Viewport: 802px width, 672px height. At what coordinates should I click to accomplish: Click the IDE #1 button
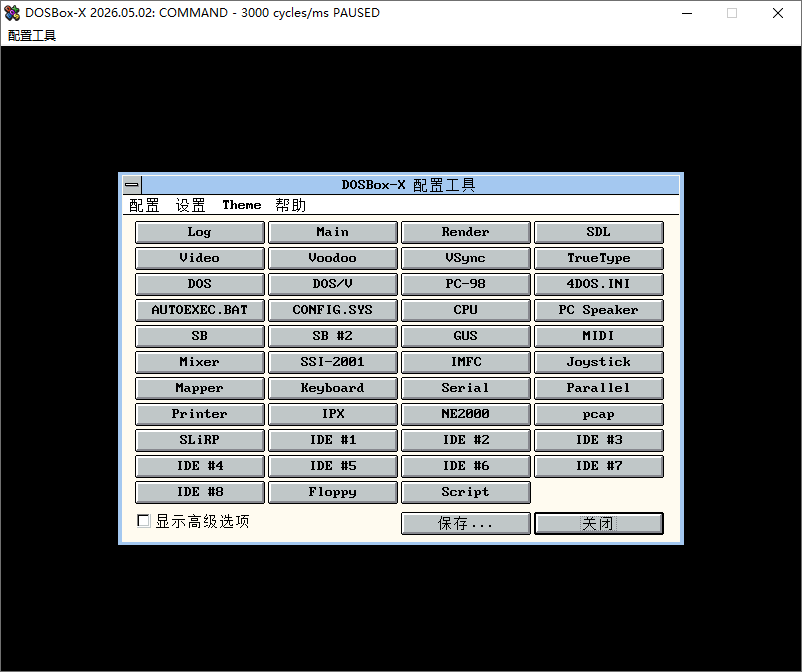click(x=333, y=440)
